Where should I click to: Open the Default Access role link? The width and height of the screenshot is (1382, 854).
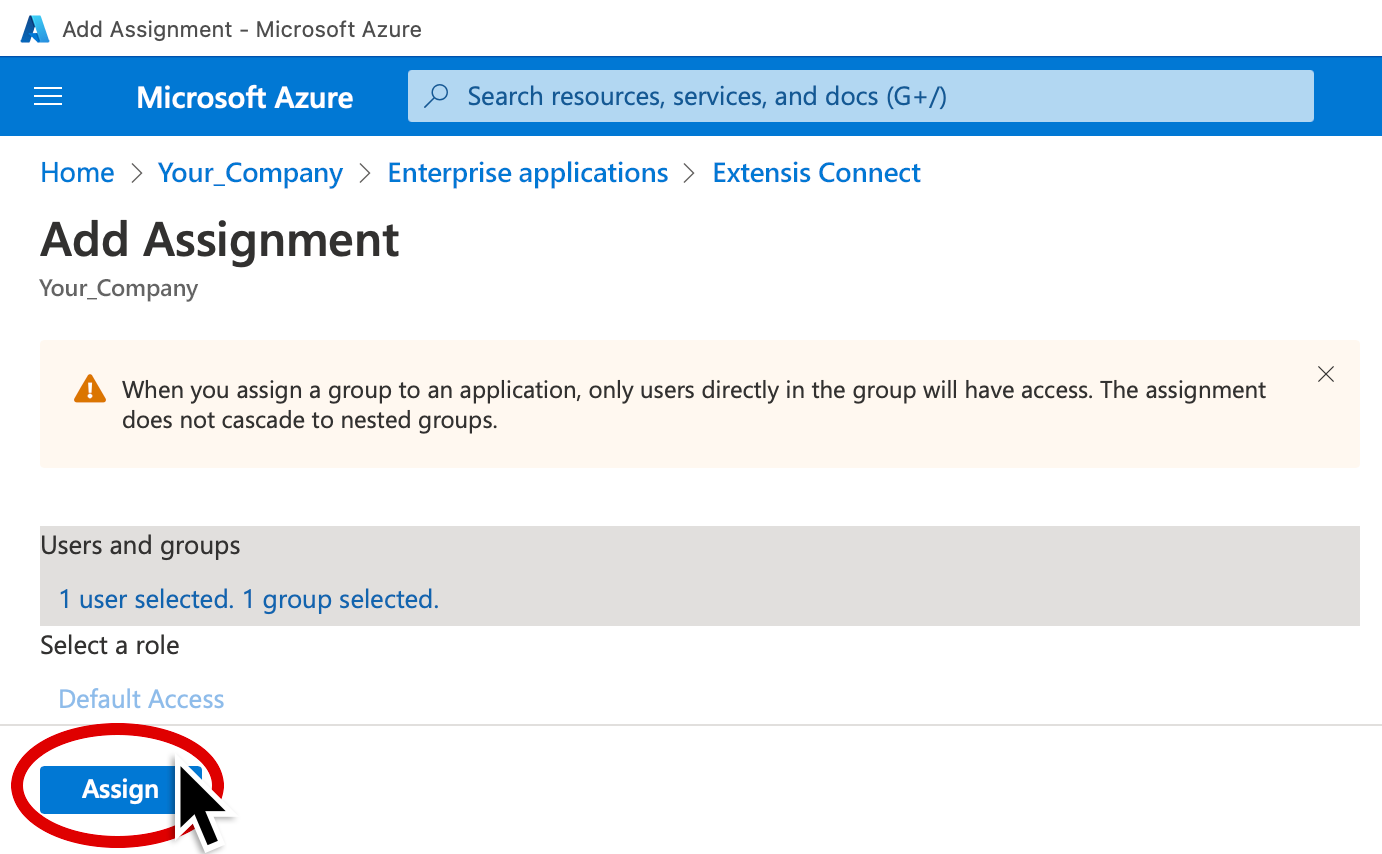point(141,699)
